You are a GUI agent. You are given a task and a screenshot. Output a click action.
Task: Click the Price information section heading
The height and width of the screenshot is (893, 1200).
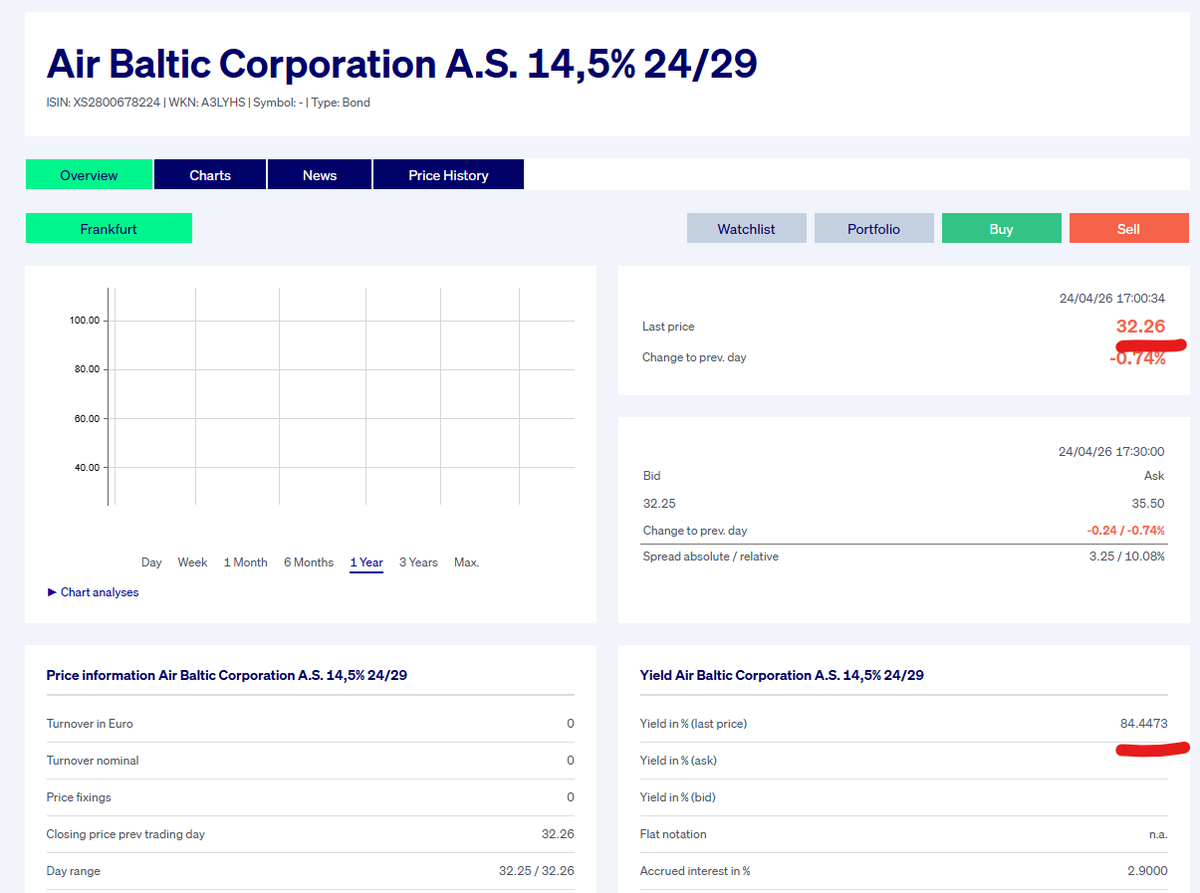pyautogui.click(x=227, y=675)
